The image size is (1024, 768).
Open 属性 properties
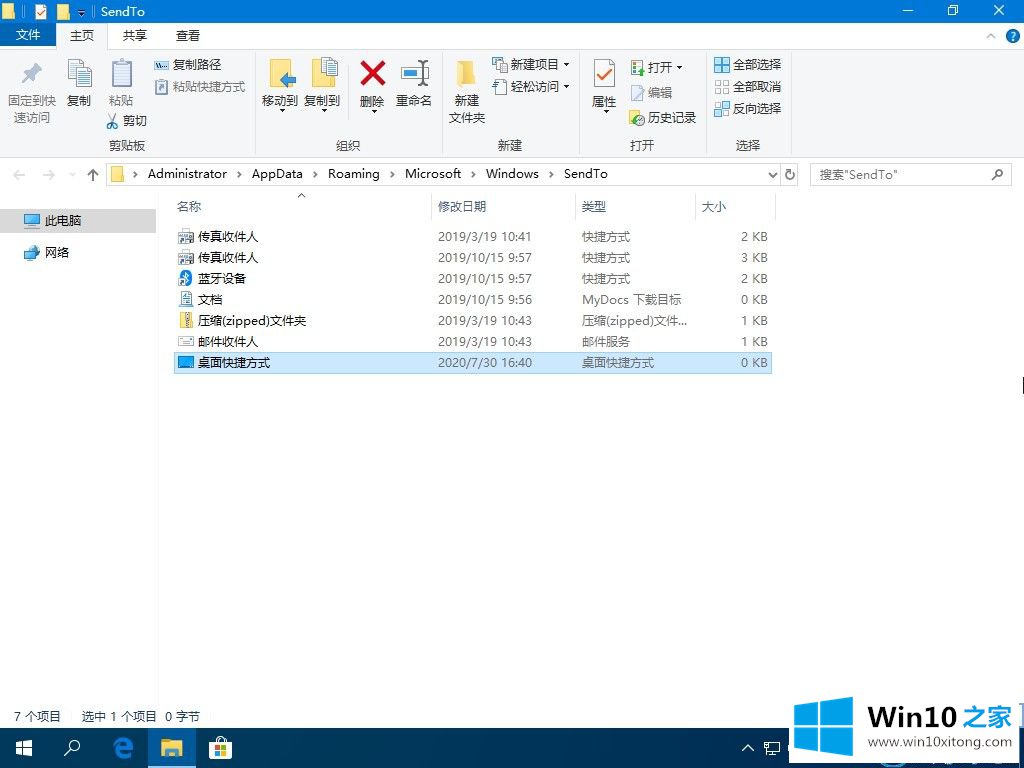click(604, 86)
